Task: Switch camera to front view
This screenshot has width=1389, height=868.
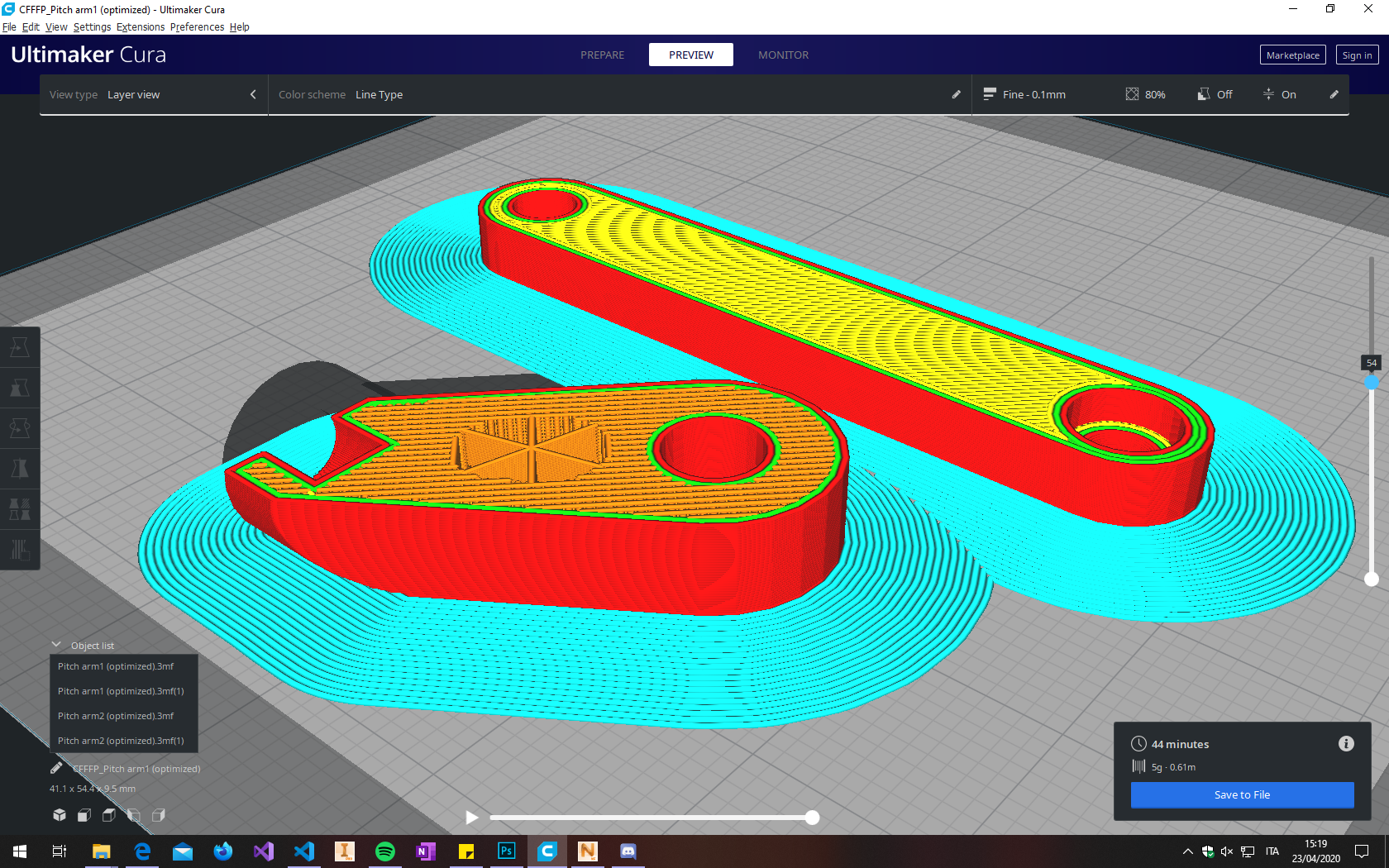Action: tap(84, 815)
